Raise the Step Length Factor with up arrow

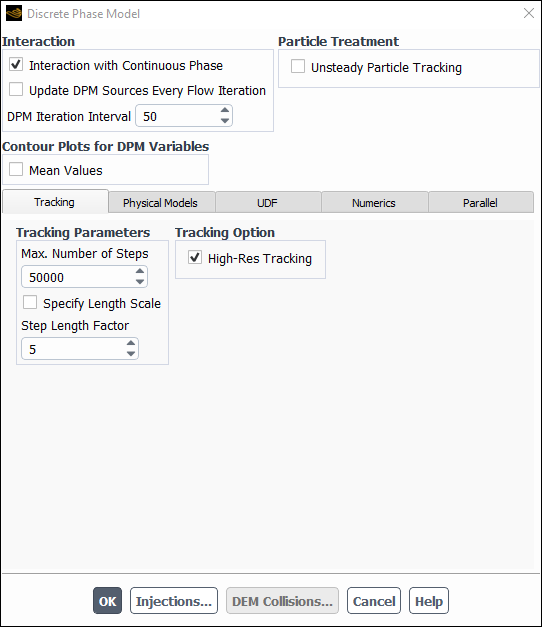[131, 343]
